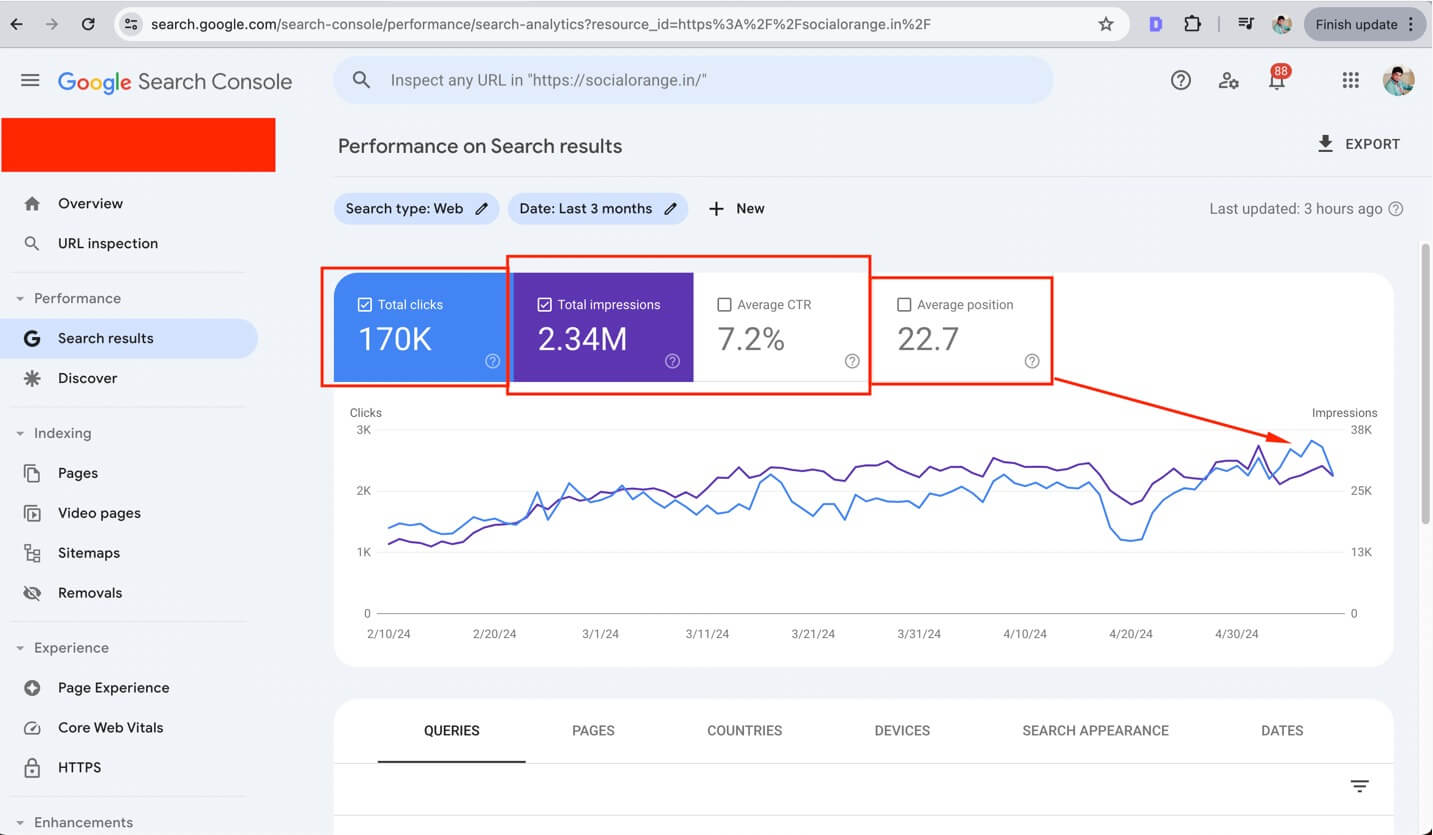Toggle the Total clicks checkbox
The height and width of the screenshot is (835, 1433).
tap(365, 305)
